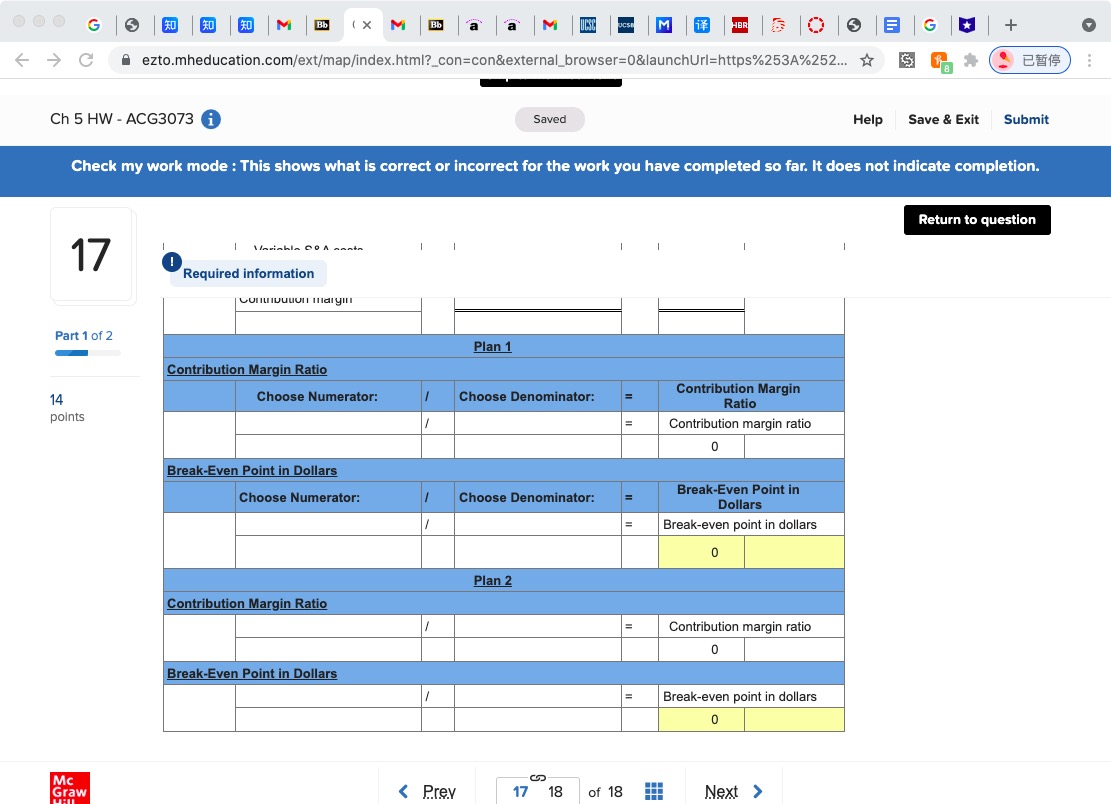Screen dimensions: 1111x804
Task: Open the Extensions puzzle piece menu
Action: 971,60
